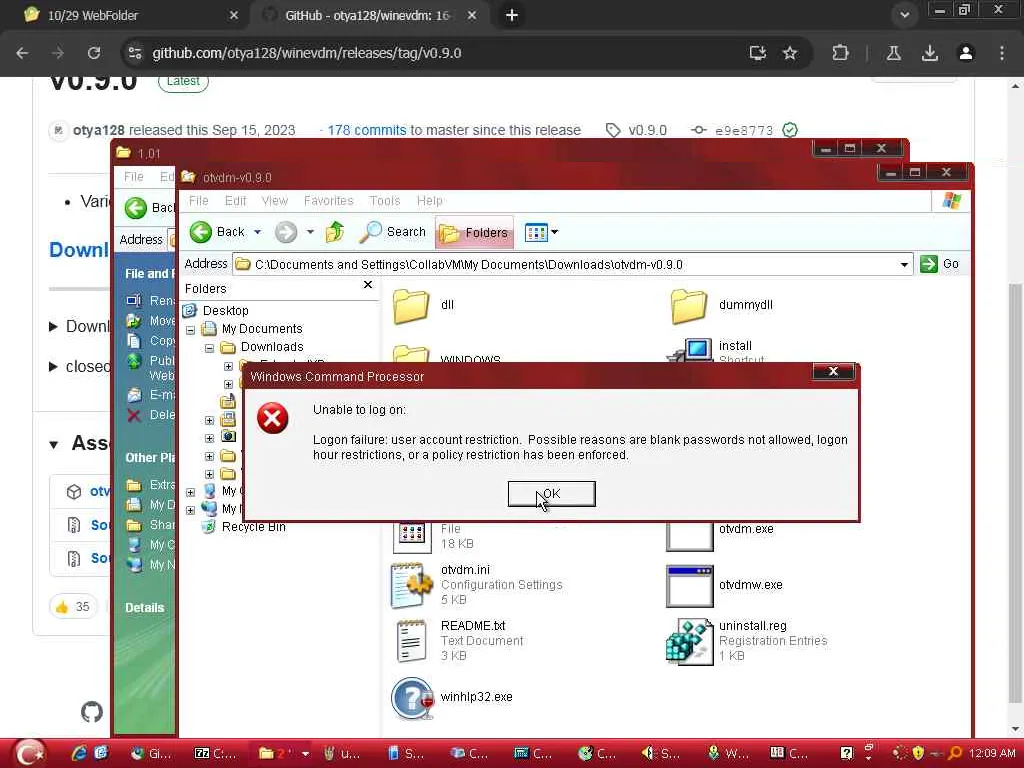The image size is (1024, 768).
Task: Click OK in the Unable to log on dialog
Action: pyautogui.click(x=551, y=494)
